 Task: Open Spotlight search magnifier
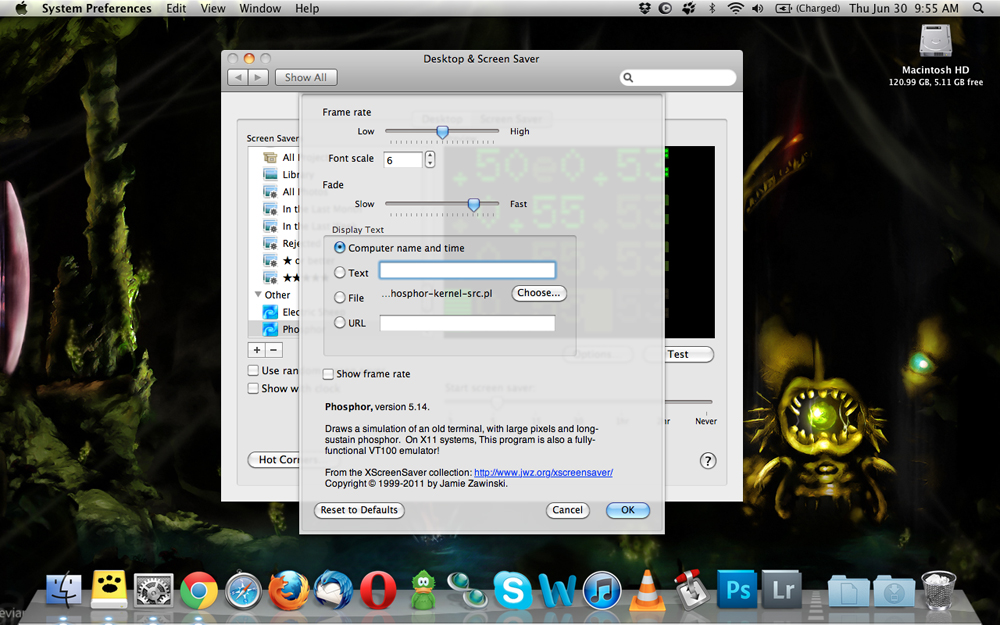coord(978,8)
